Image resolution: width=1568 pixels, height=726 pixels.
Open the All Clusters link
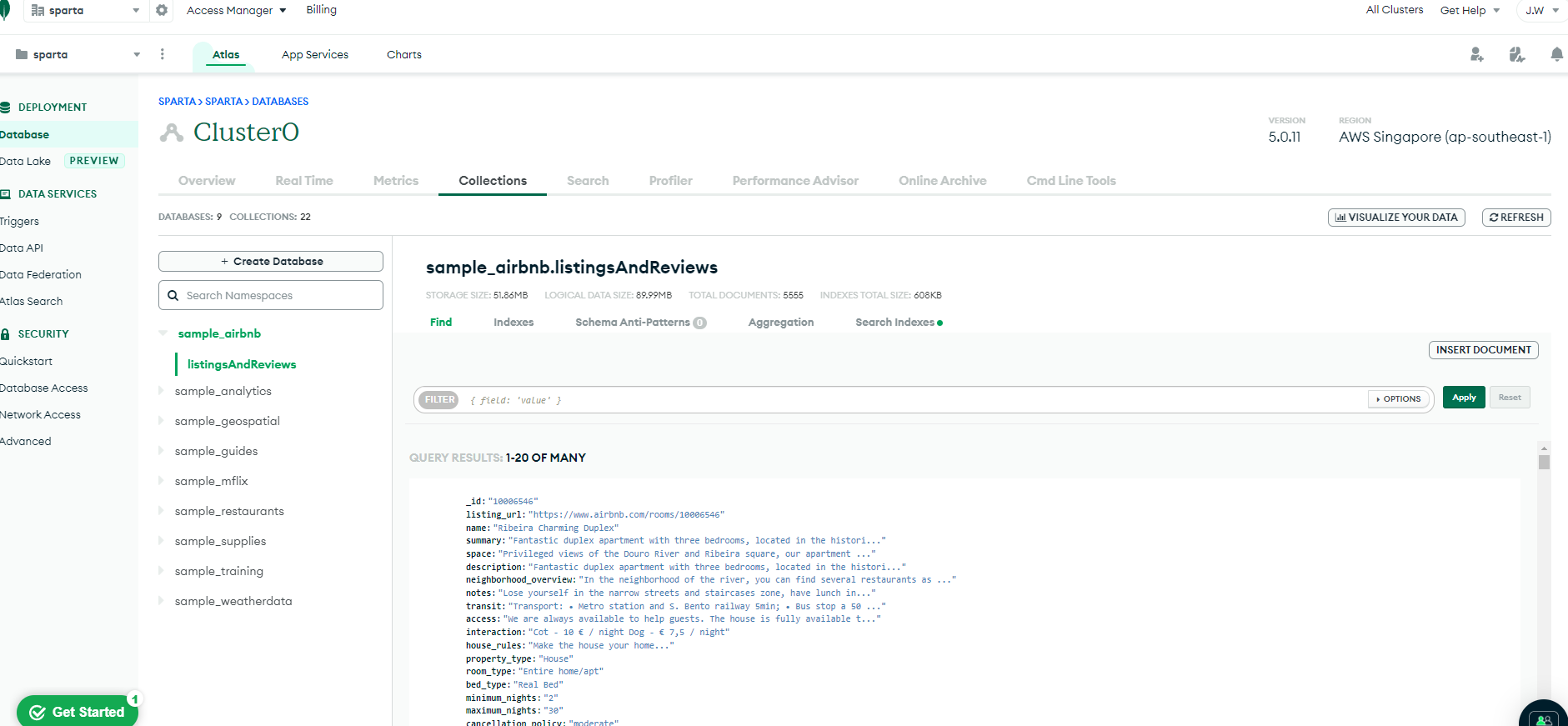[1395, 10]
